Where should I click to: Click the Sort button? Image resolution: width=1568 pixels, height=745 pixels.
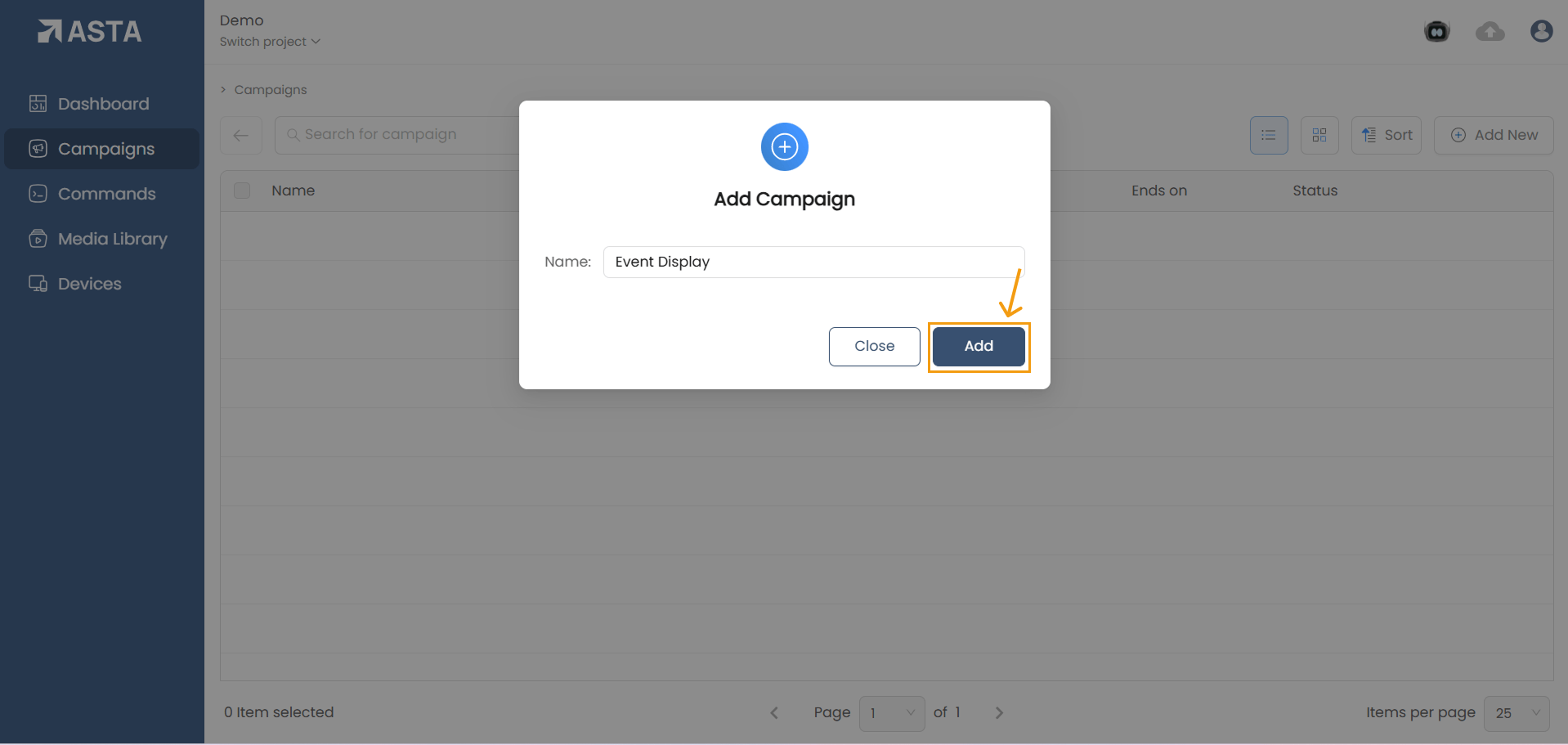pos(1387,135)
